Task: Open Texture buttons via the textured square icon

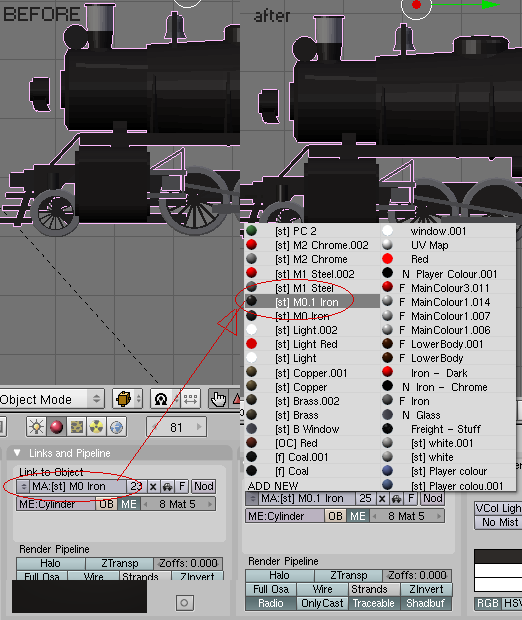Action: [x=77, y=427]
